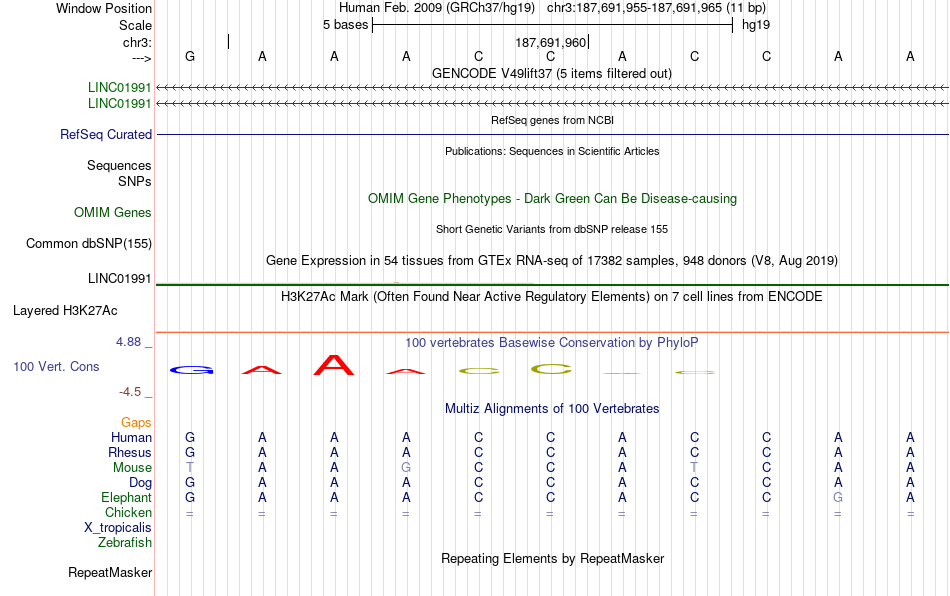Select the first LINC01991 GENCODE transcript label
This screenshot has height=596, width=950.
[119, 87]
